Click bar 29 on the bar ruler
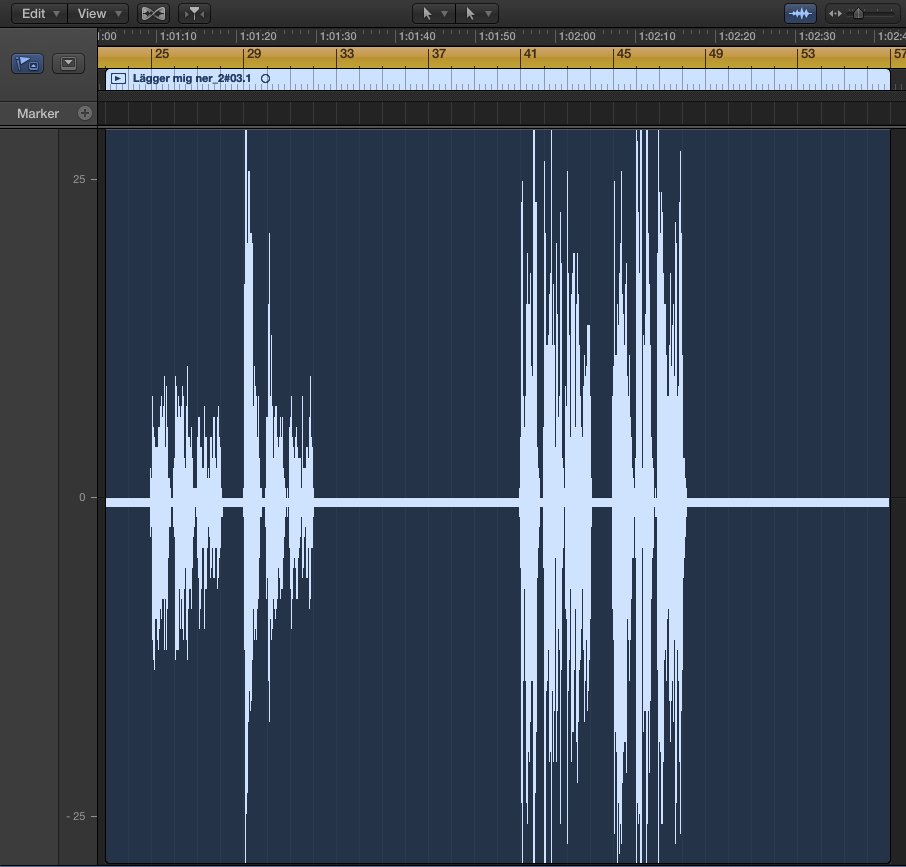The image size is (906, 867). tap(253, 55)
